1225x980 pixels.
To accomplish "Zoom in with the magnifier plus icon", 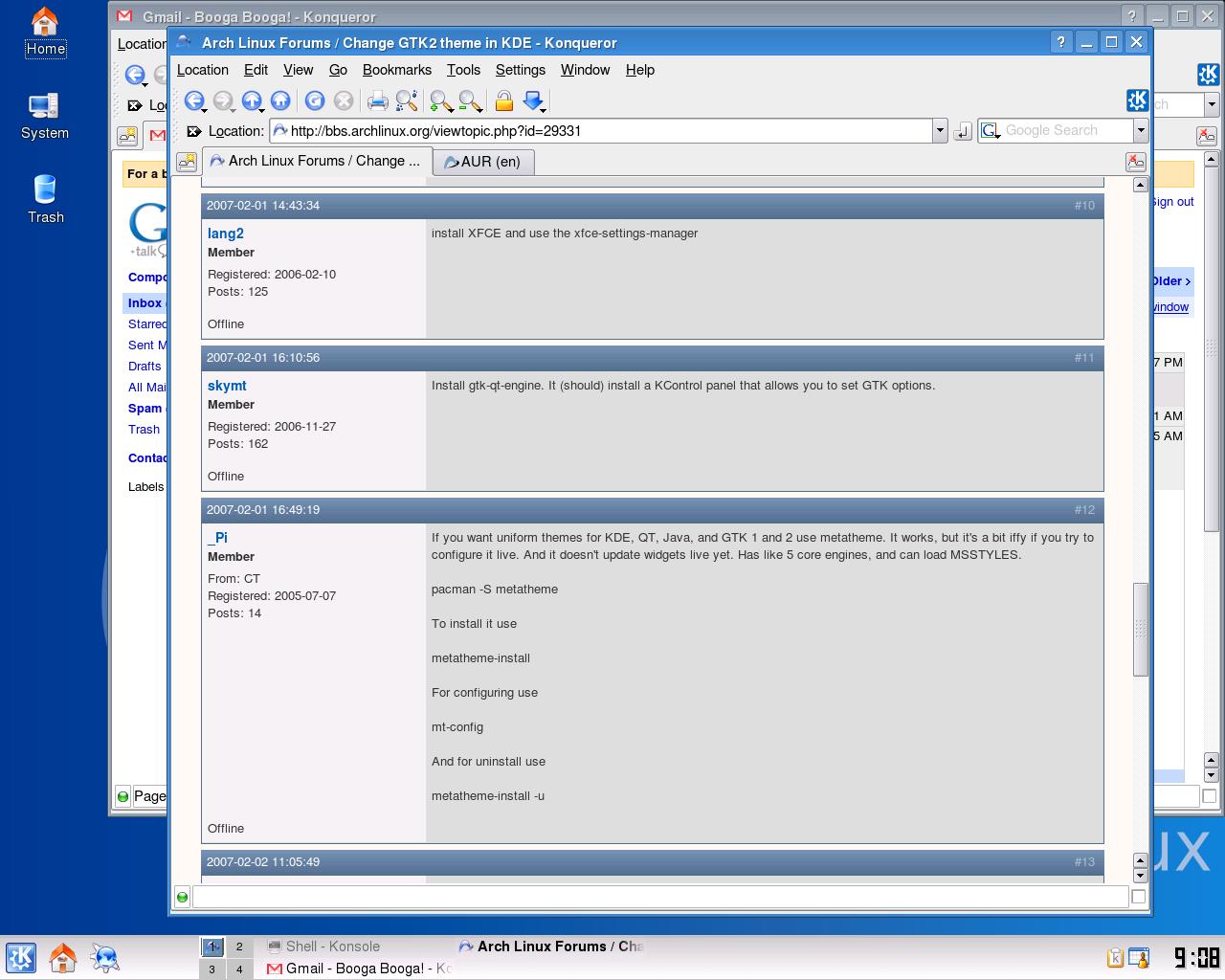I will coord(441,100).
